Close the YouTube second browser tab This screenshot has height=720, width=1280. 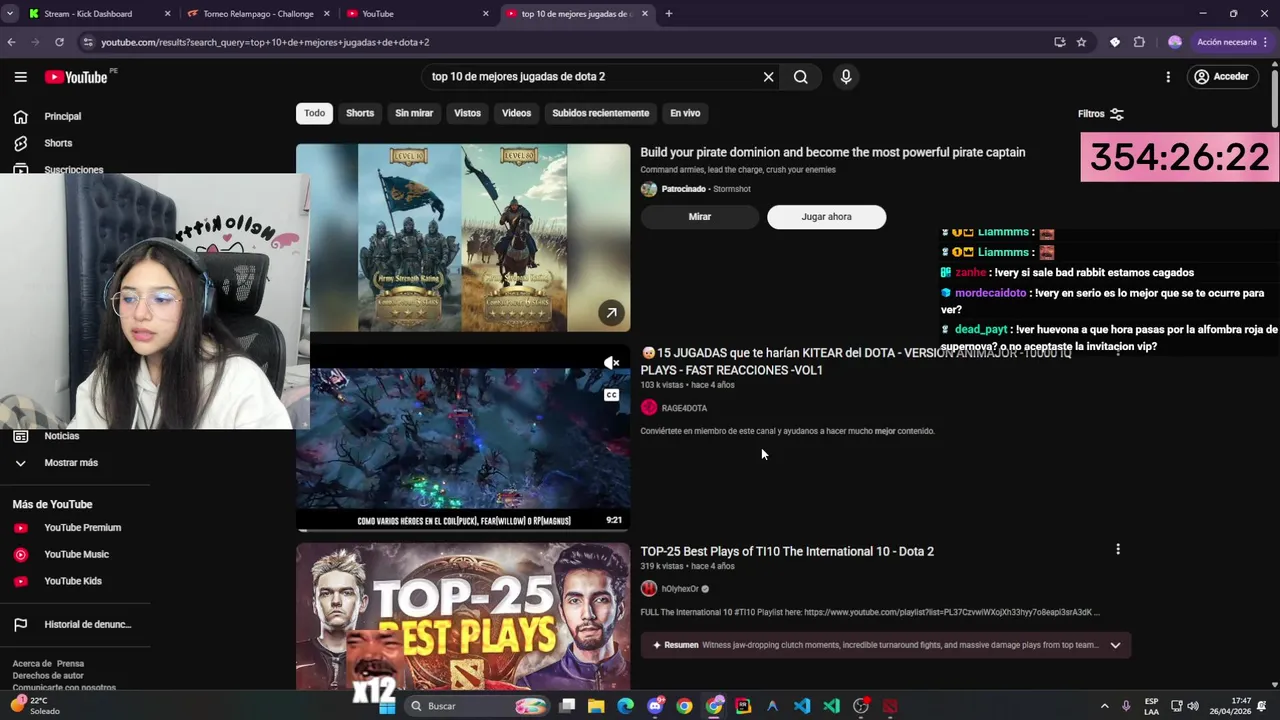pyautogui.click(x=486, y=14)
